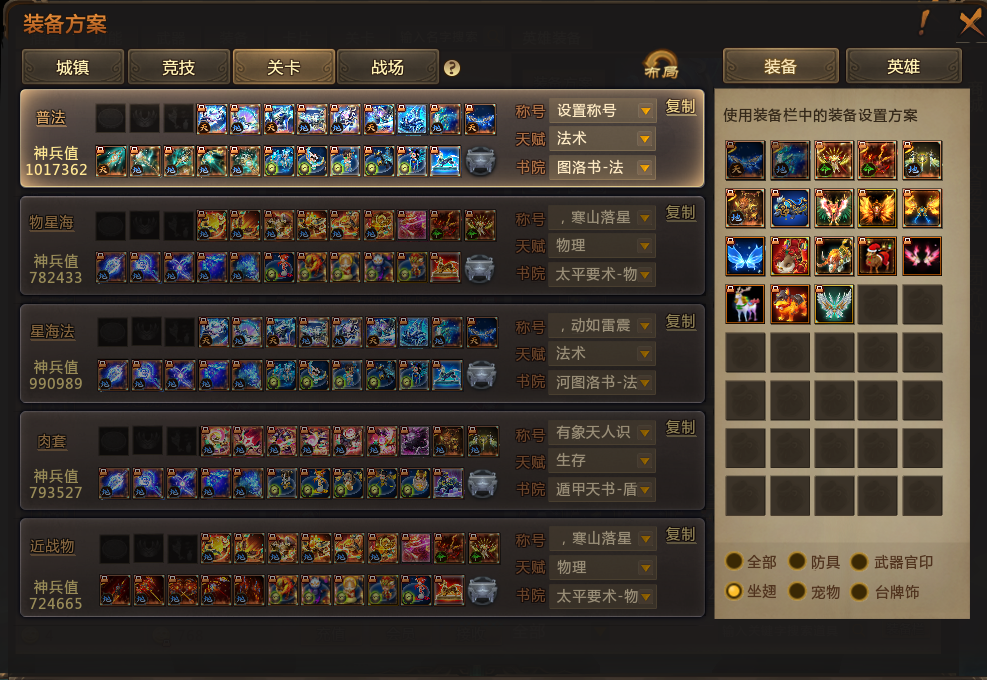Click the cauldron icon in 肉套 row

482,484
